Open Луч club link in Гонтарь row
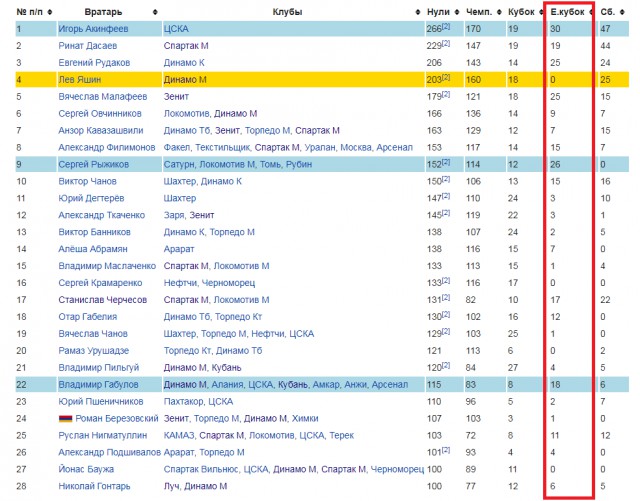The width and height of the screenshot is (640, 501). click(171, 486)
